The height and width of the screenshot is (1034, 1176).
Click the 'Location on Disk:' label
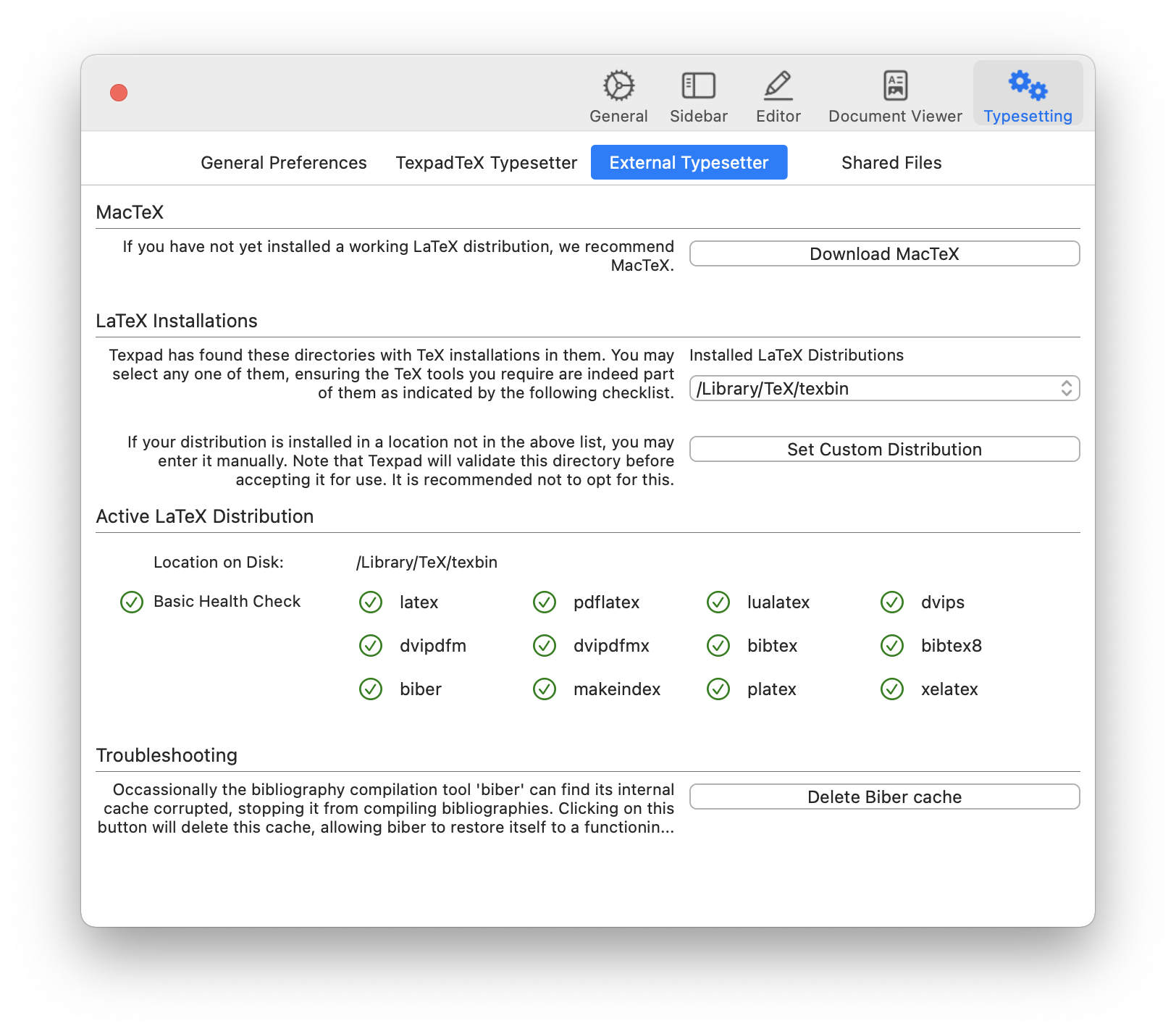[x=219, y=563]
